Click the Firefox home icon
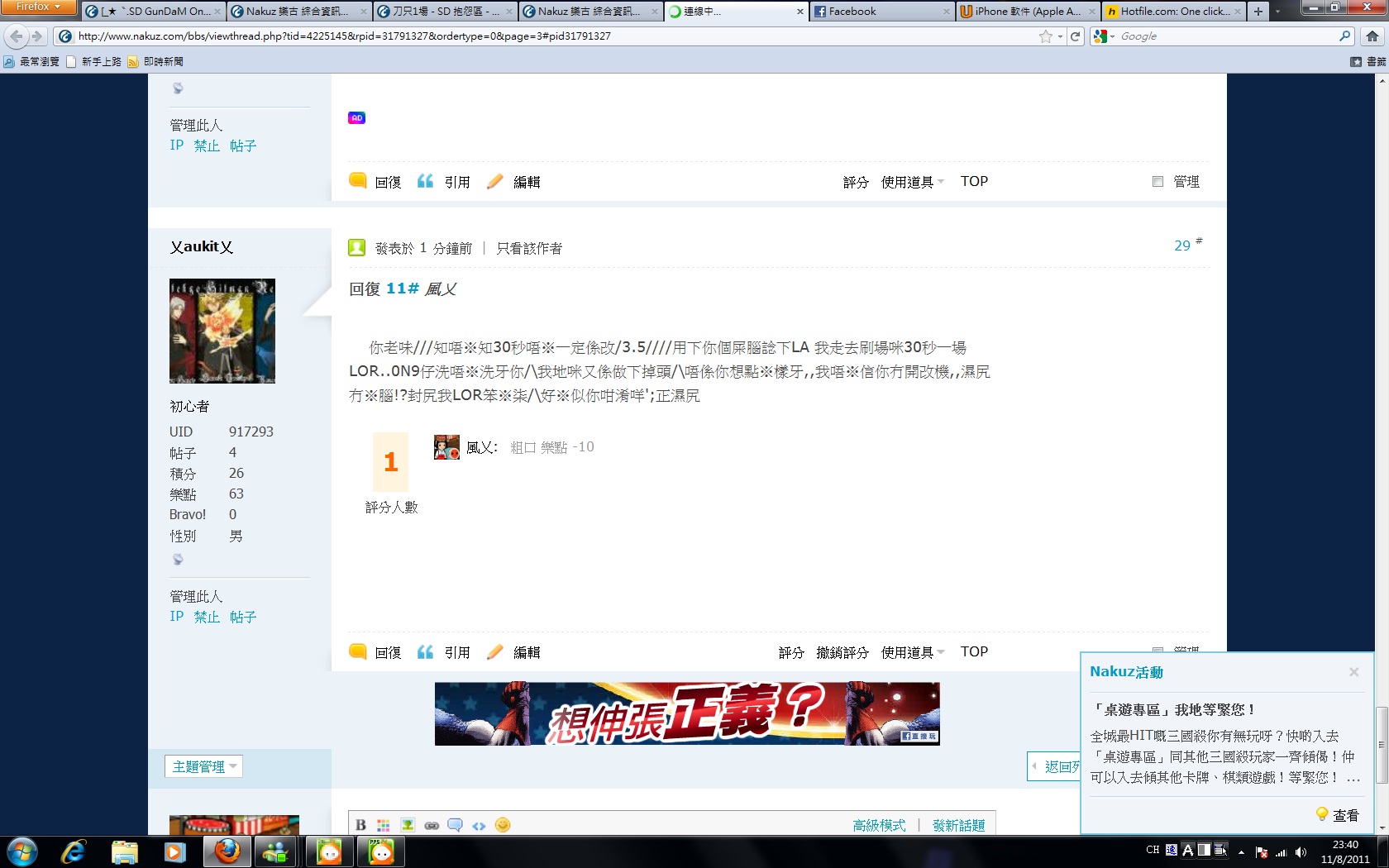Screen dimensions: 1389x868 (x=1372, y=36)
